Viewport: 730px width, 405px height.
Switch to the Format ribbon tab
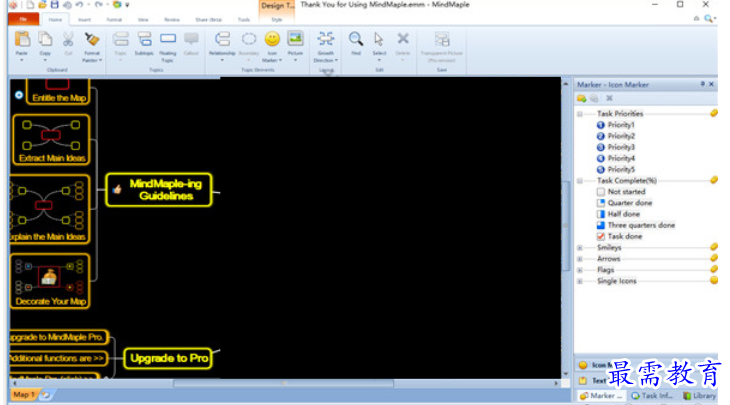click(x=114, y=20)
